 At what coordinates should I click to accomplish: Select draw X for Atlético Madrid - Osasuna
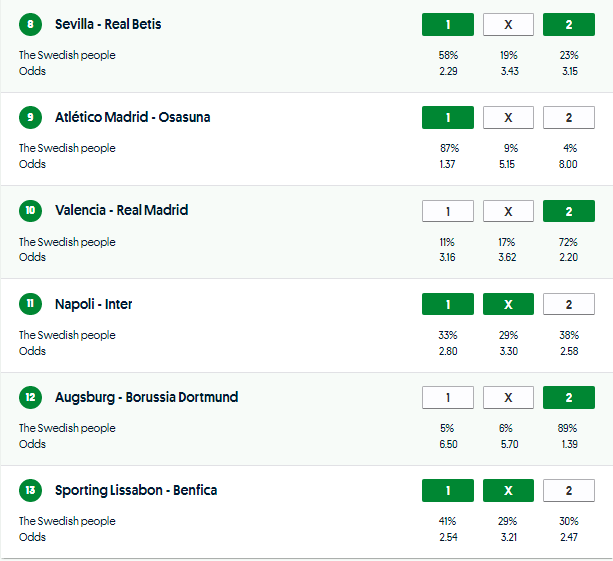pyautogui.click(x=508, y=118)
